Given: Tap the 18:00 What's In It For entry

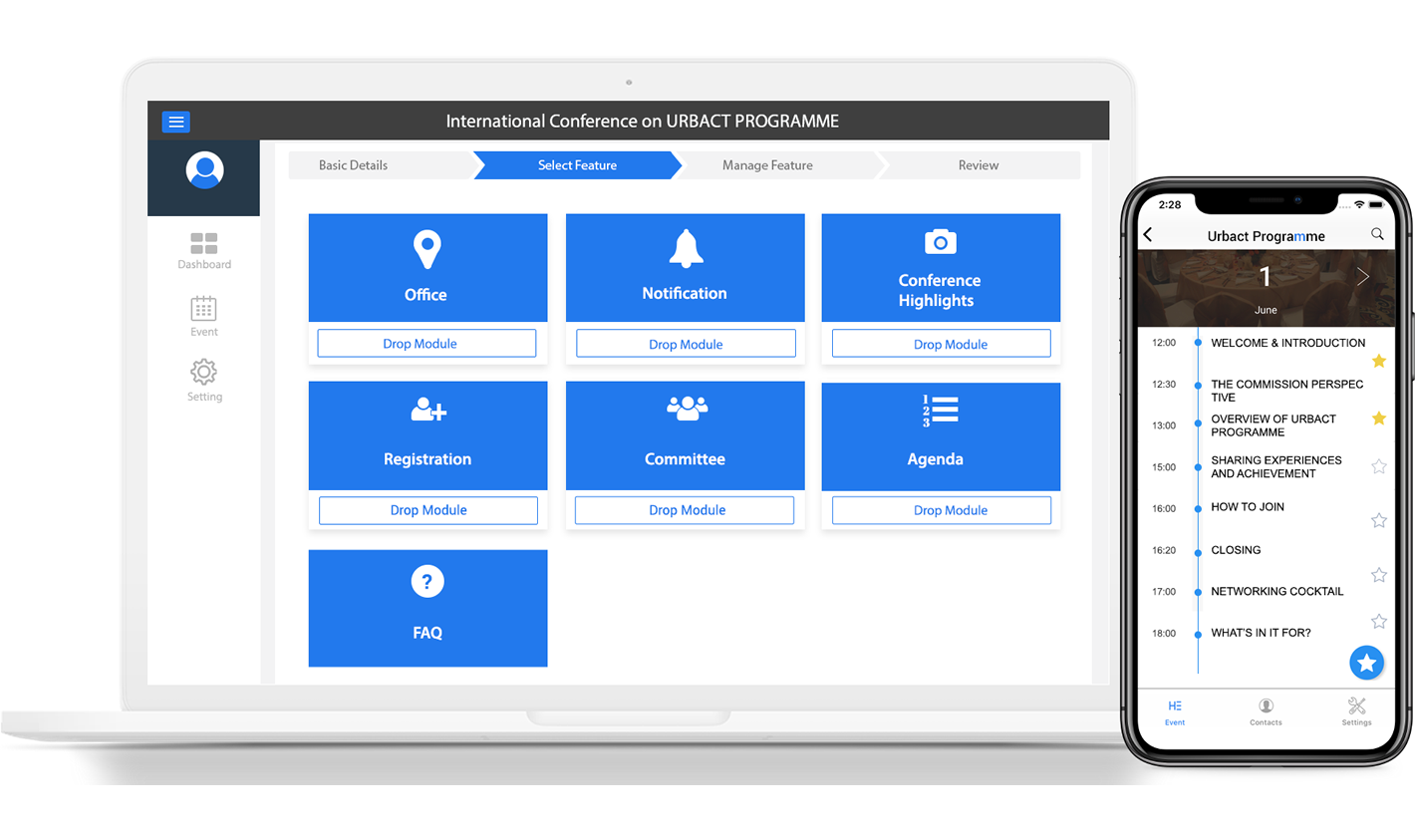Looking at the screenshot, I should (x=1261, y=633).
